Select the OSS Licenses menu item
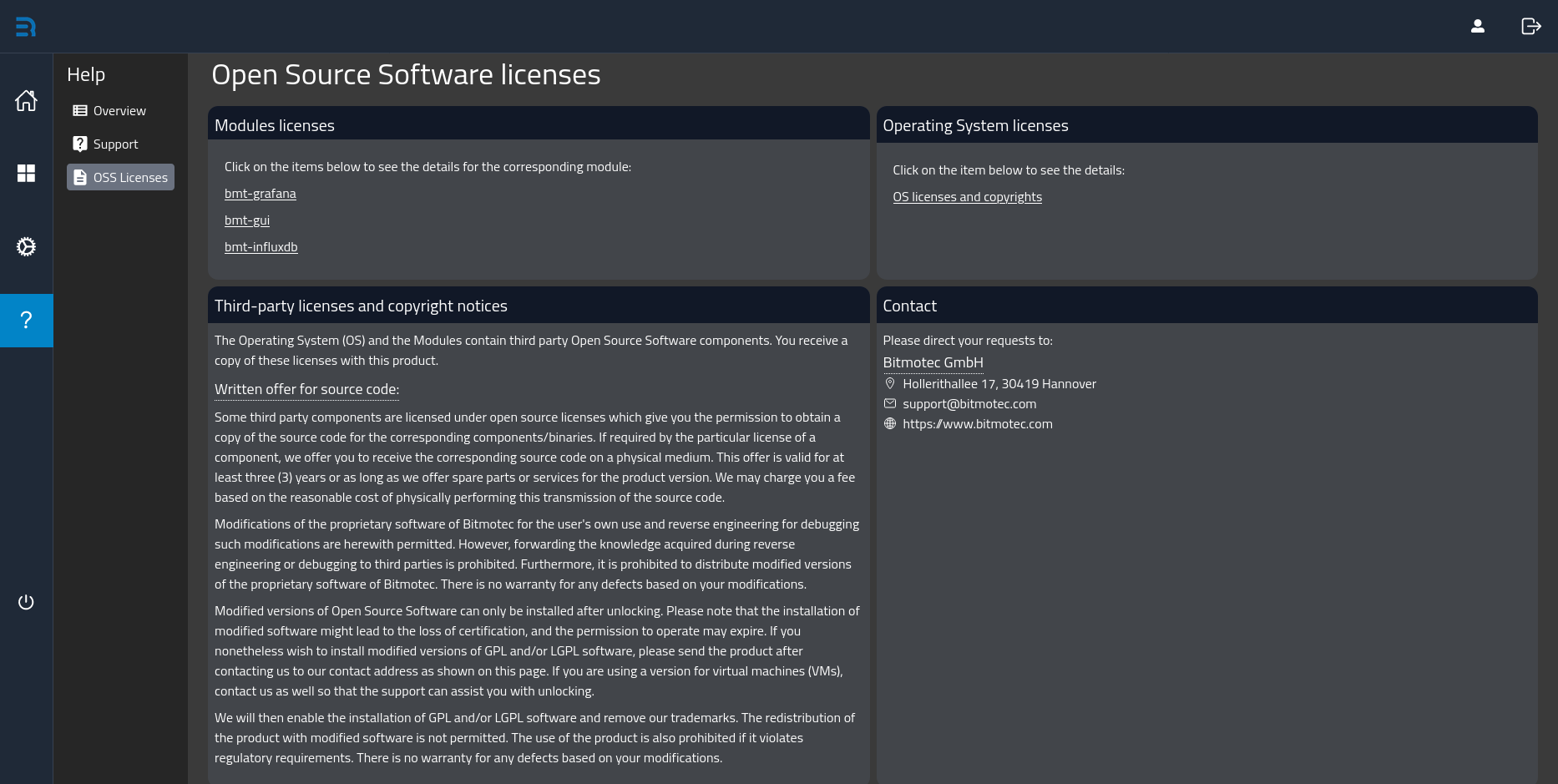Screen dimensions: 1558x784 tap(120, 177)
